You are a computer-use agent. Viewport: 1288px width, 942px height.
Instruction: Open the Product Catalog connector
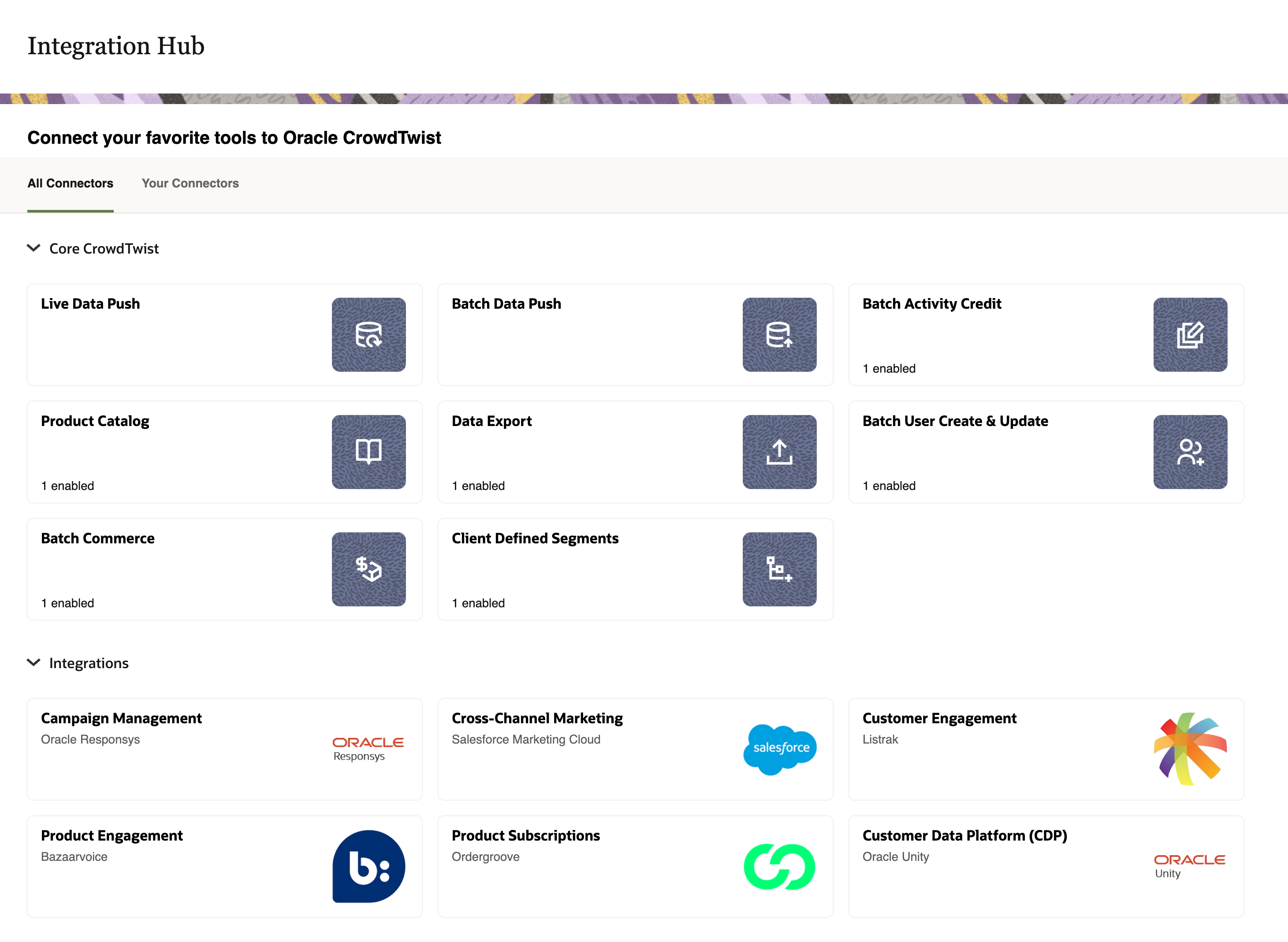coord(224,452)
